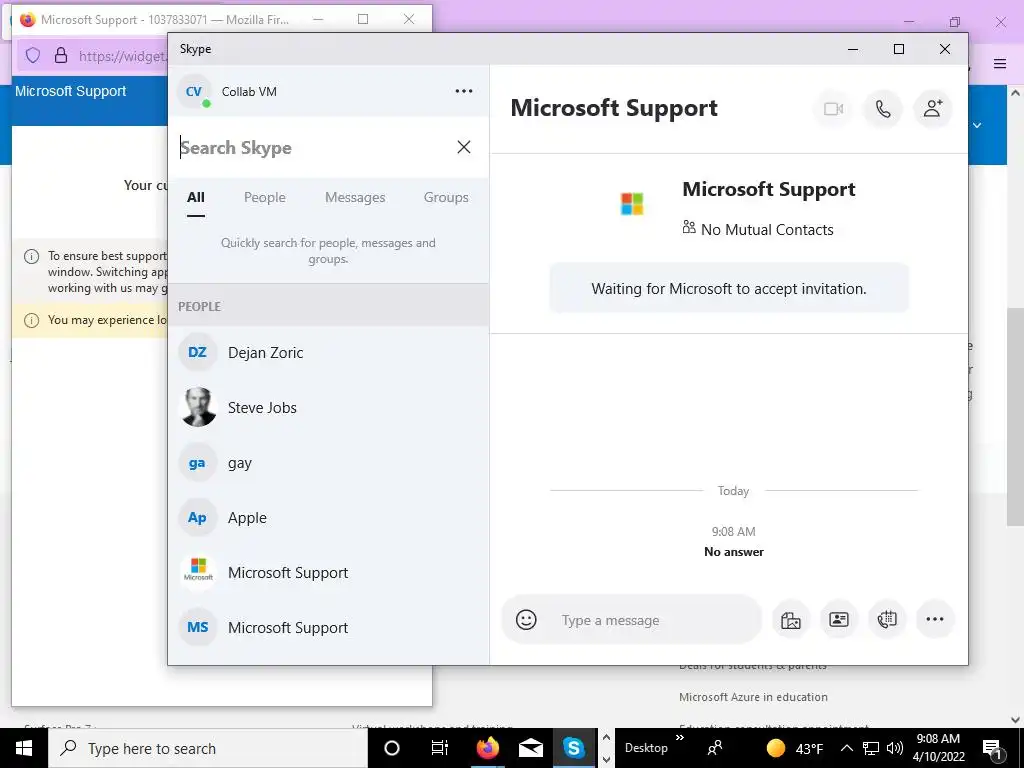
Task: Show hidden system tray icons
Action: (846, 748)
